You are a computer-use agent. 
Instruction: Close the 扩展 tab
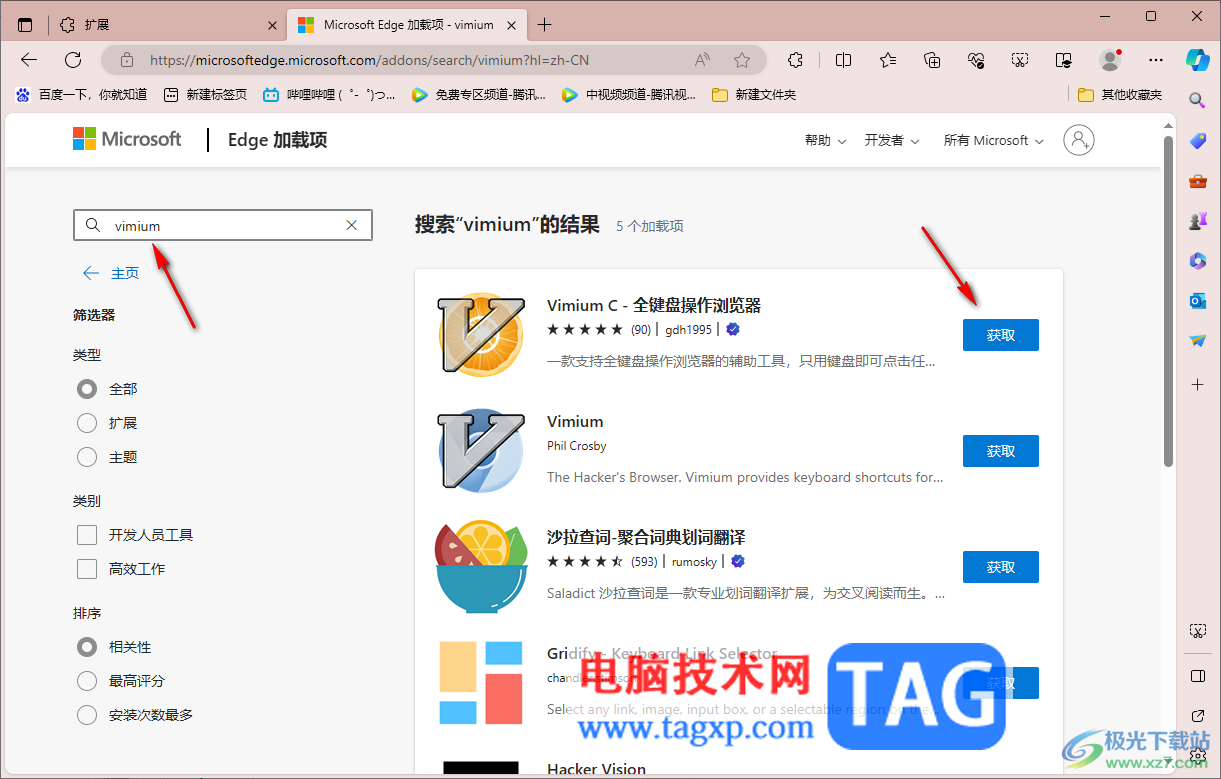[x=273, y=25]
